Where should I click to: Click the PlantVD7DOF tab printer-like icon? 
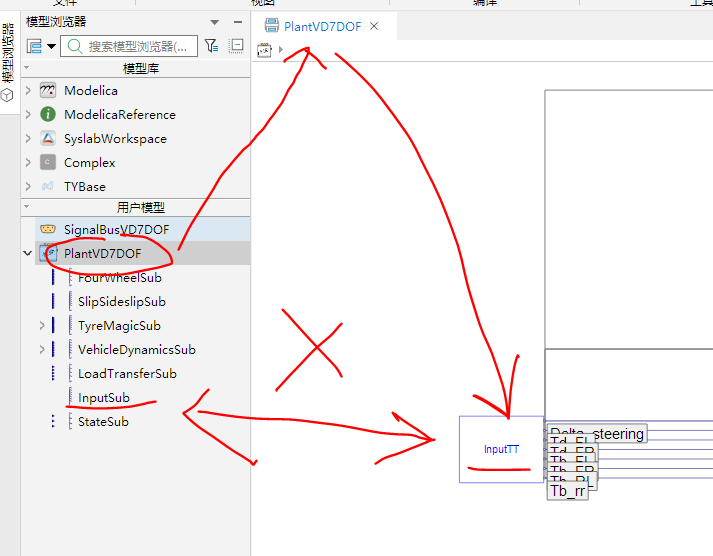click(272, 25)
